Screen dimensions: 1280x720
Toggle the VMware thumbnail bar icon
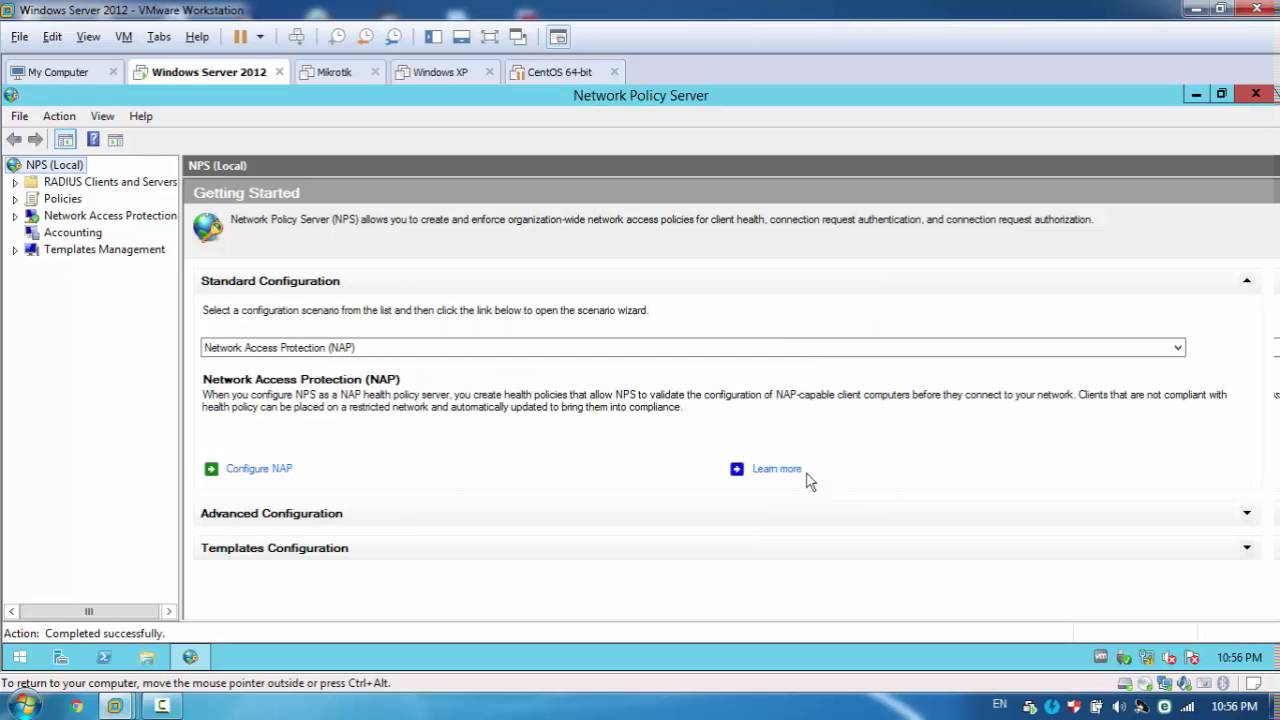(461, 37)
